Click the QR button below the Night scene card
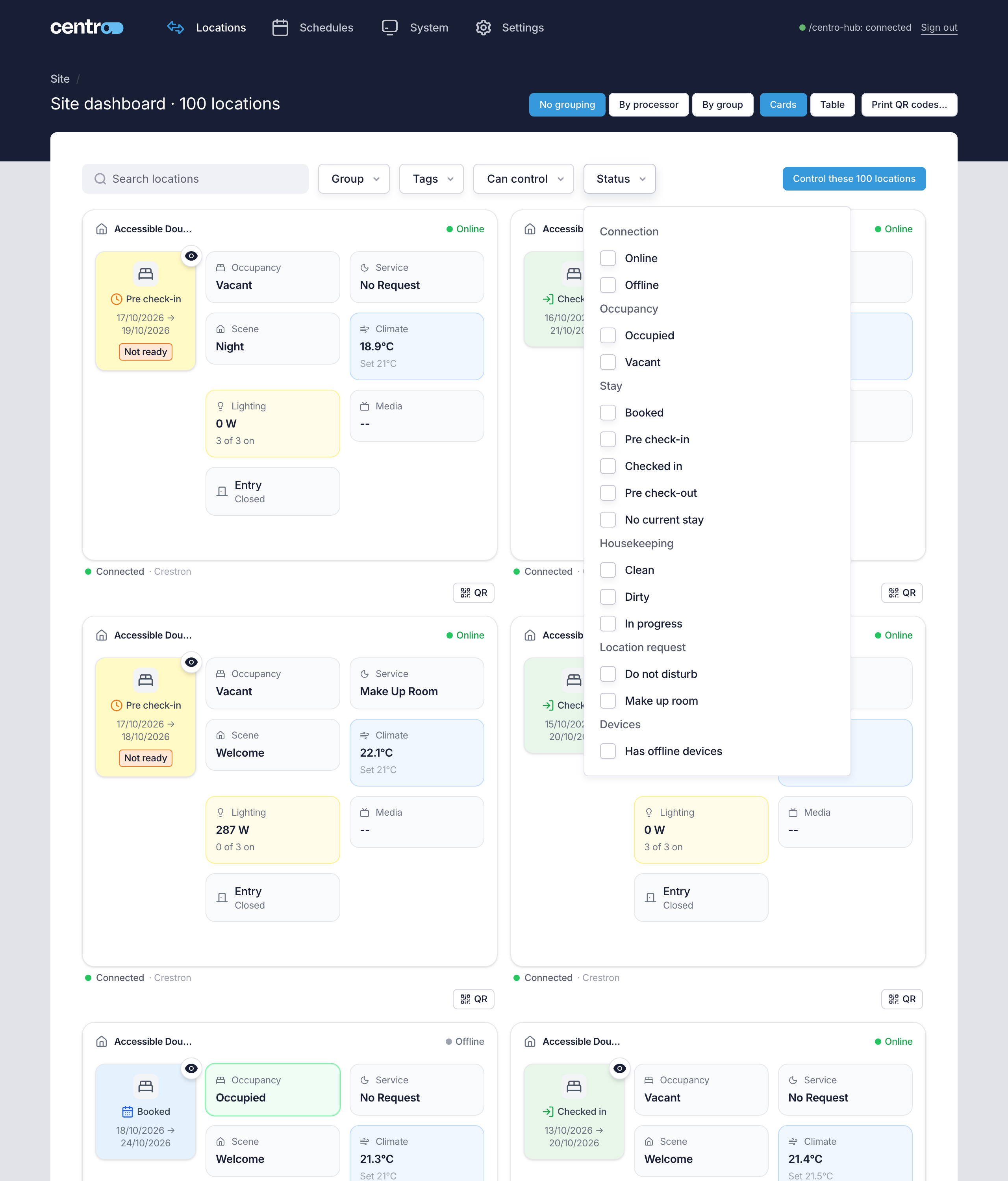This screenshot has width=1008, height=1181. coord(474,593)
